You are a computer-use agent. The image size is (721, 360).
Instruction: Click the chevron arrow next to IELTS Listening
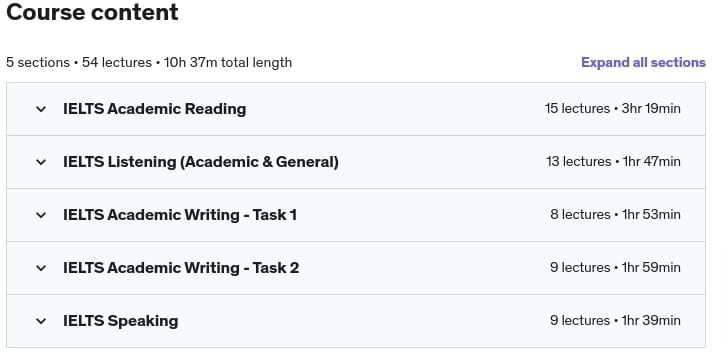click(41, 162)
